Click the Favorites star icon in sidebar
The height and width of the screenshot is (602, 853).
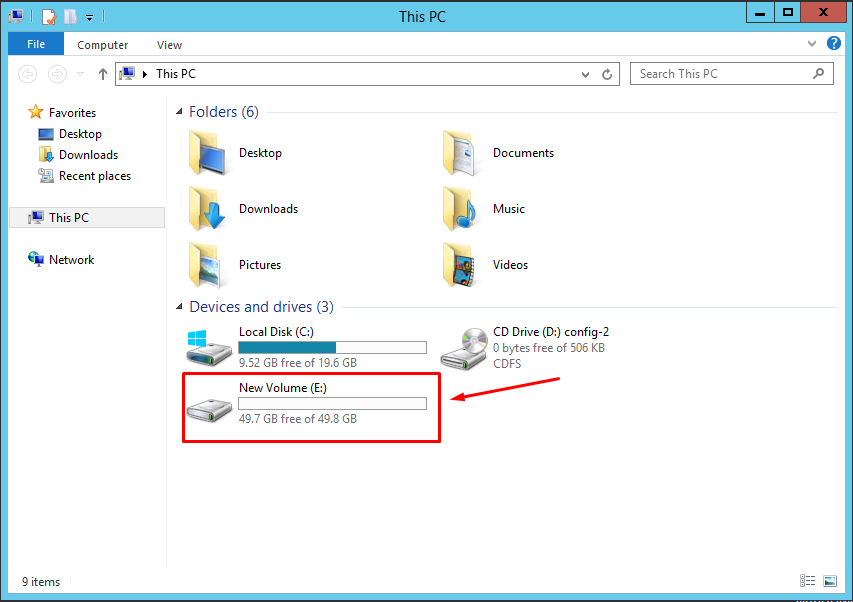coord(35,112)
